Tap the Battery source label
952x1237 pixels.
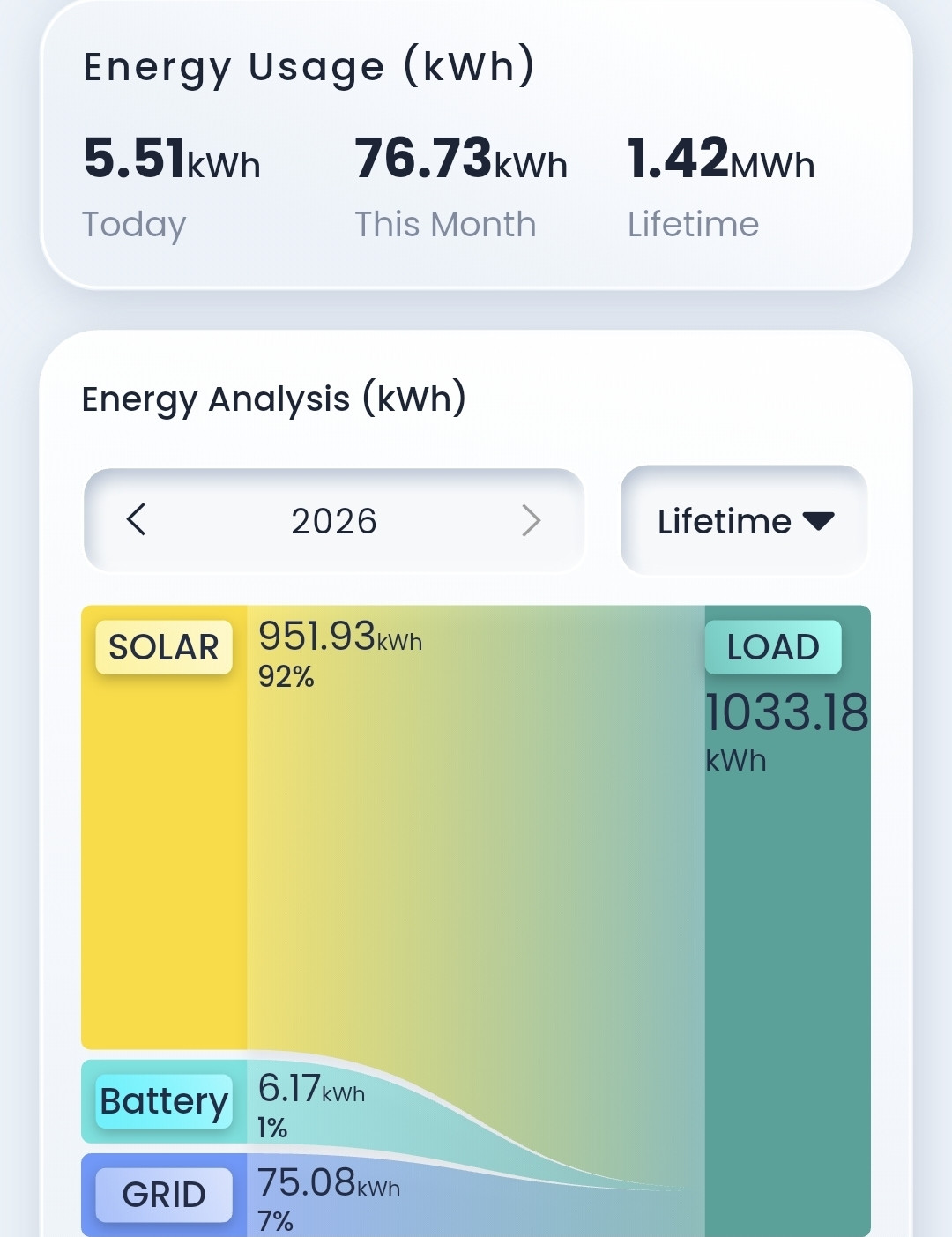click(164, 1101)
